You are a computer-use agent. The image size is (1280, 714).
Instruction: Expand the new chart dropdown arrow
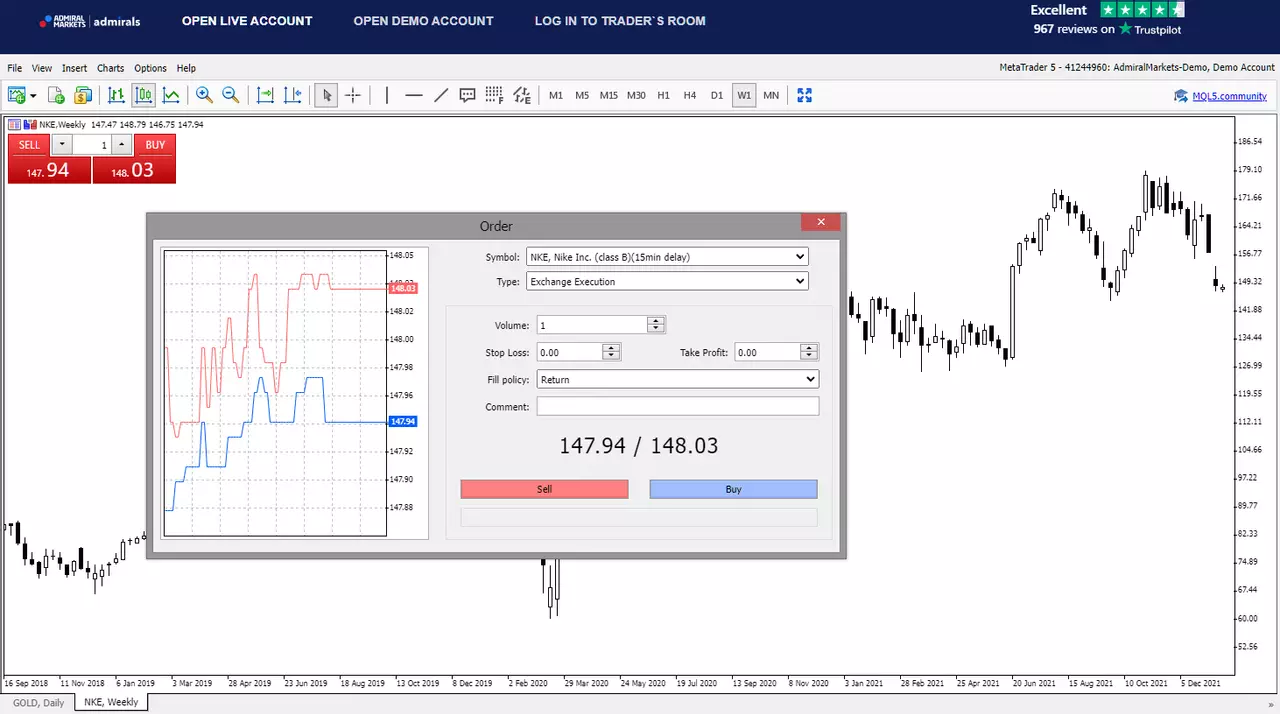[33, 96]
